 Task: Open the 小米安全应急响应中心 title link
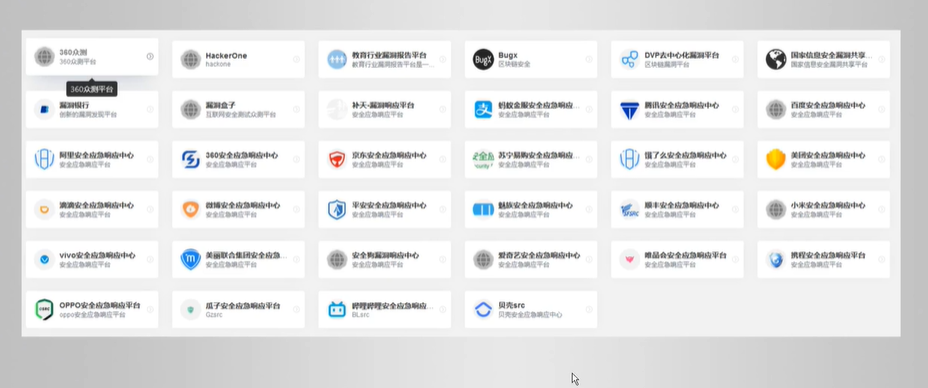click(x=827, y=205)
